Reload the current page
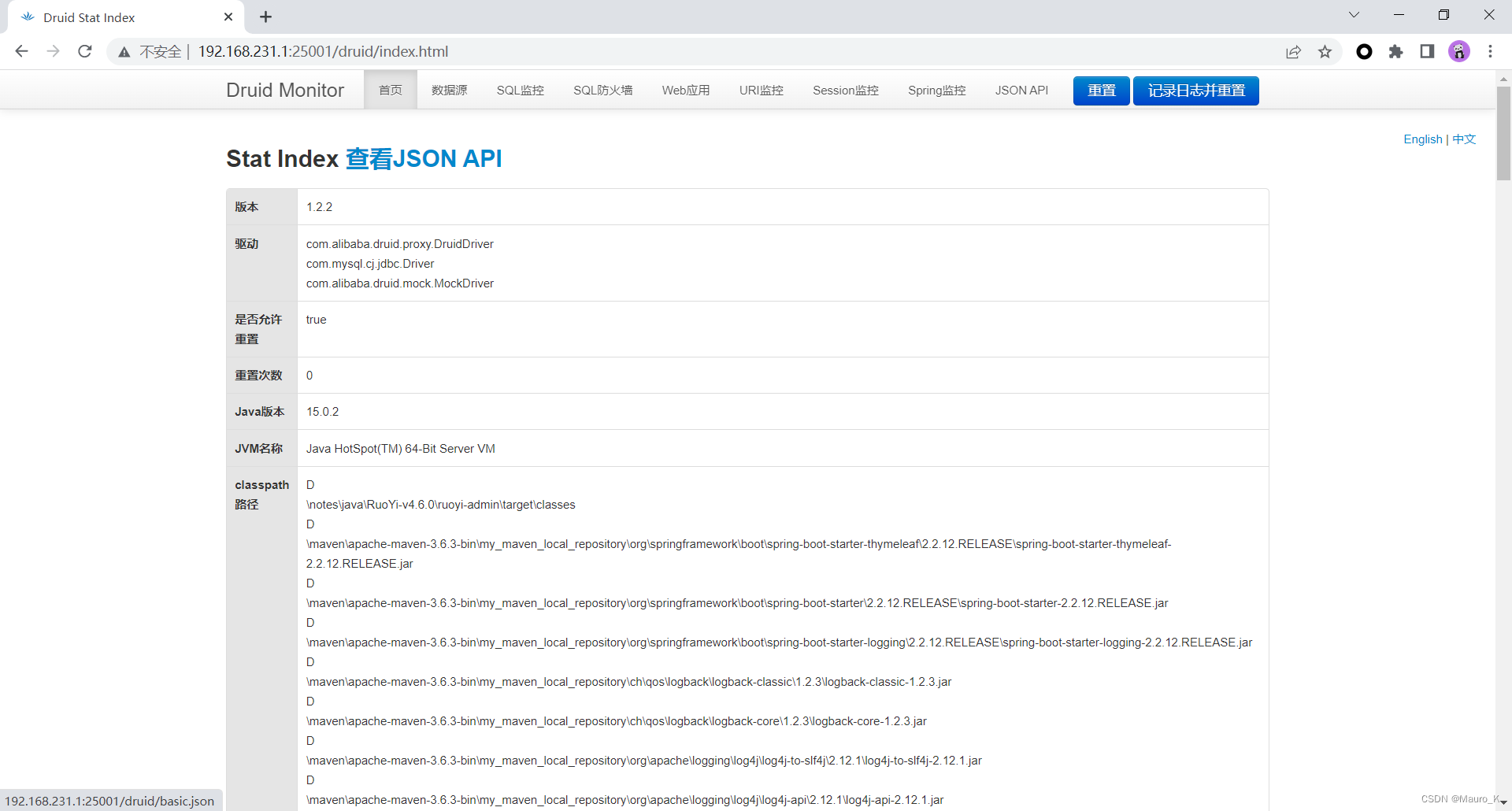Screen dimensions: 1512x811 point(85,51)
